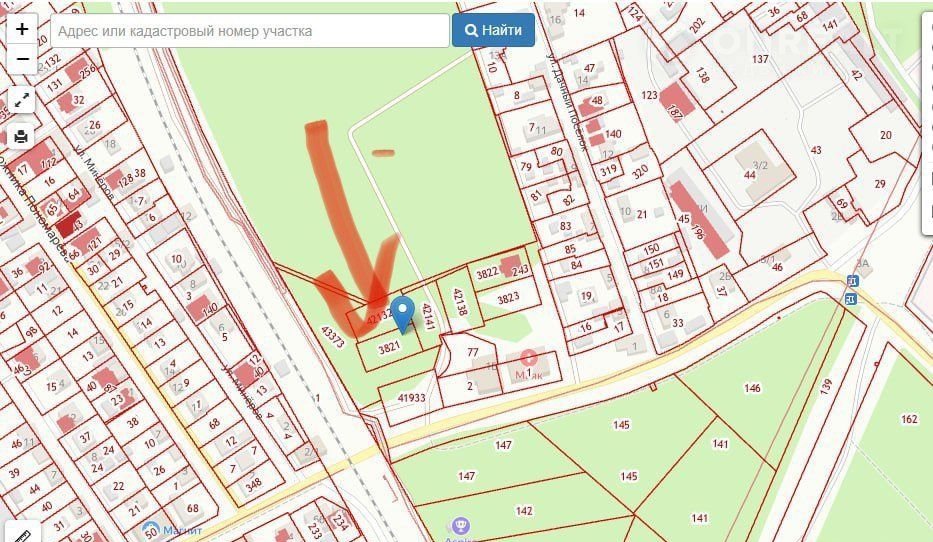This screenshot has width=933, height=542.
Task: Select the ruler measurement tool
Action: (22, 534)
